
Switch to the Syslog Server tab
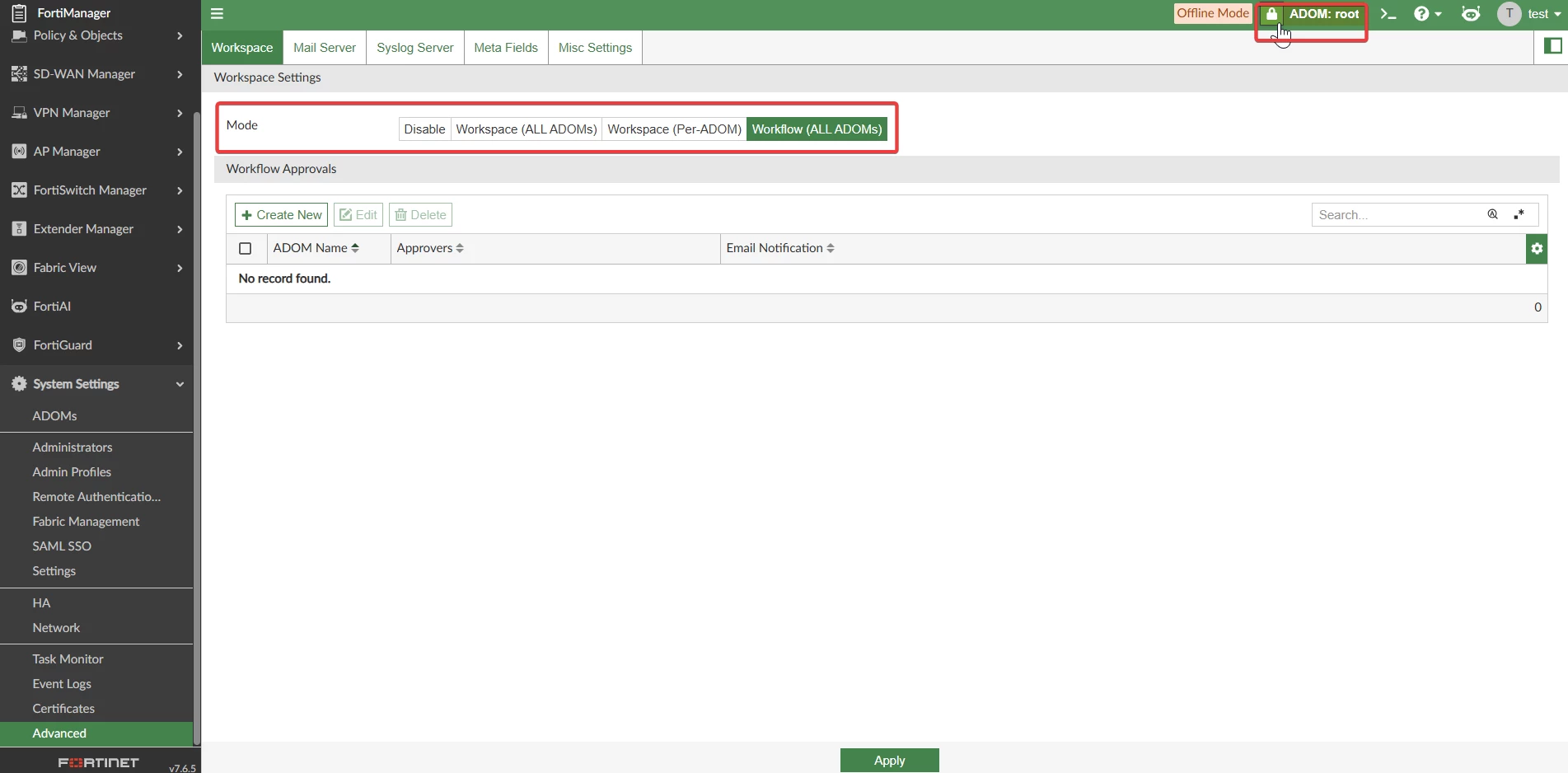[x=415, y=48]
